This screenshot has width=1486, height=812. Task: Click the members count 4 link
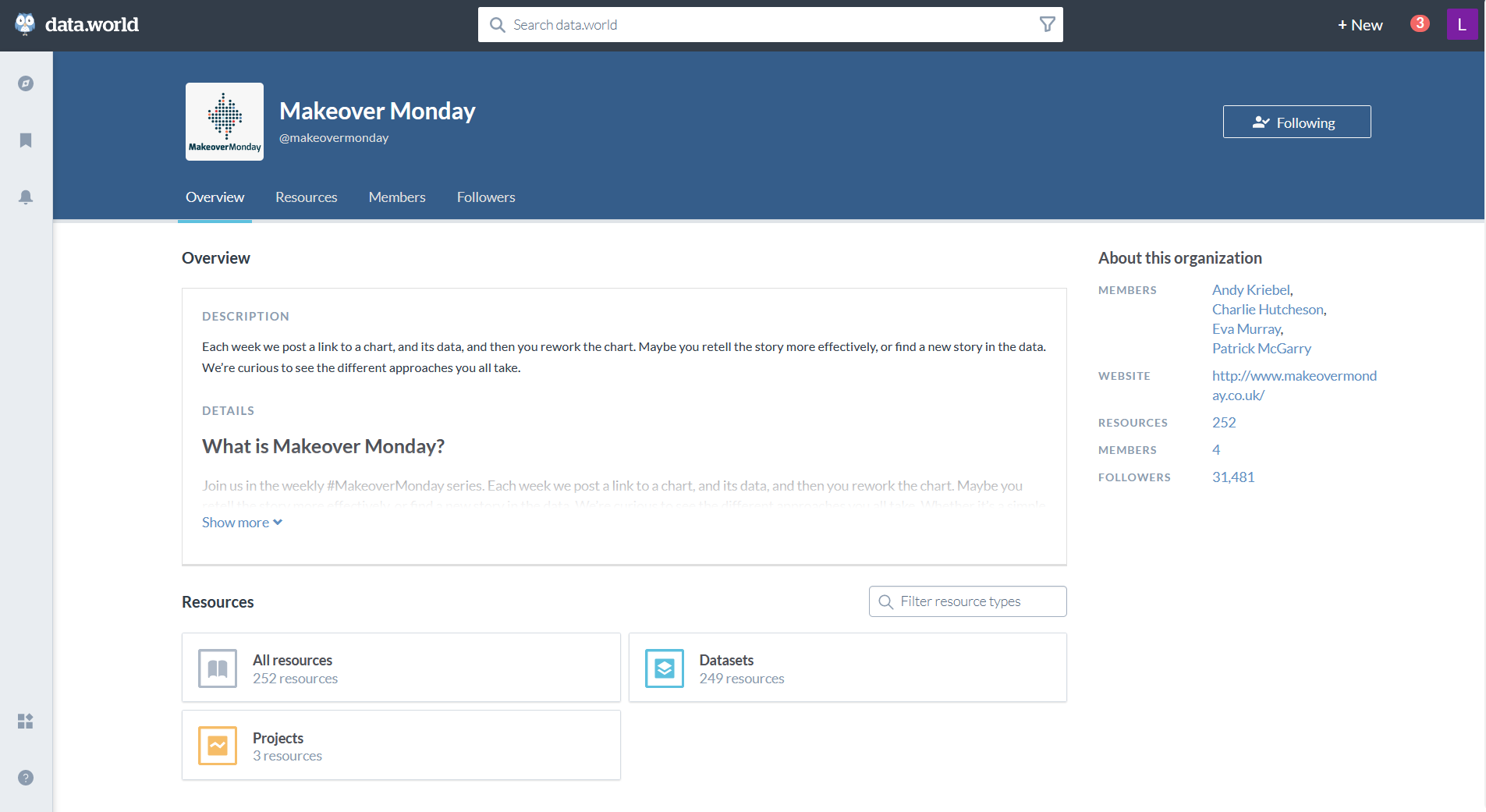[x=1216, y=450]
